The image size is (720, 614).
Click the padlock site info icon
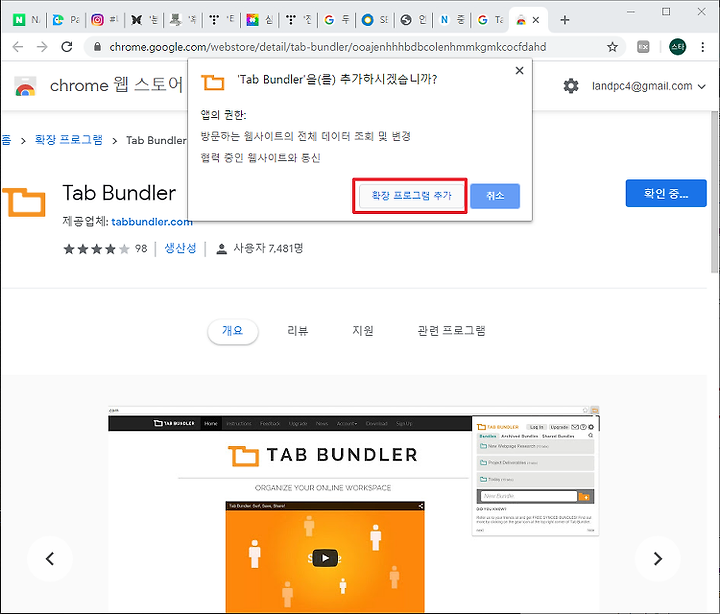97,47
